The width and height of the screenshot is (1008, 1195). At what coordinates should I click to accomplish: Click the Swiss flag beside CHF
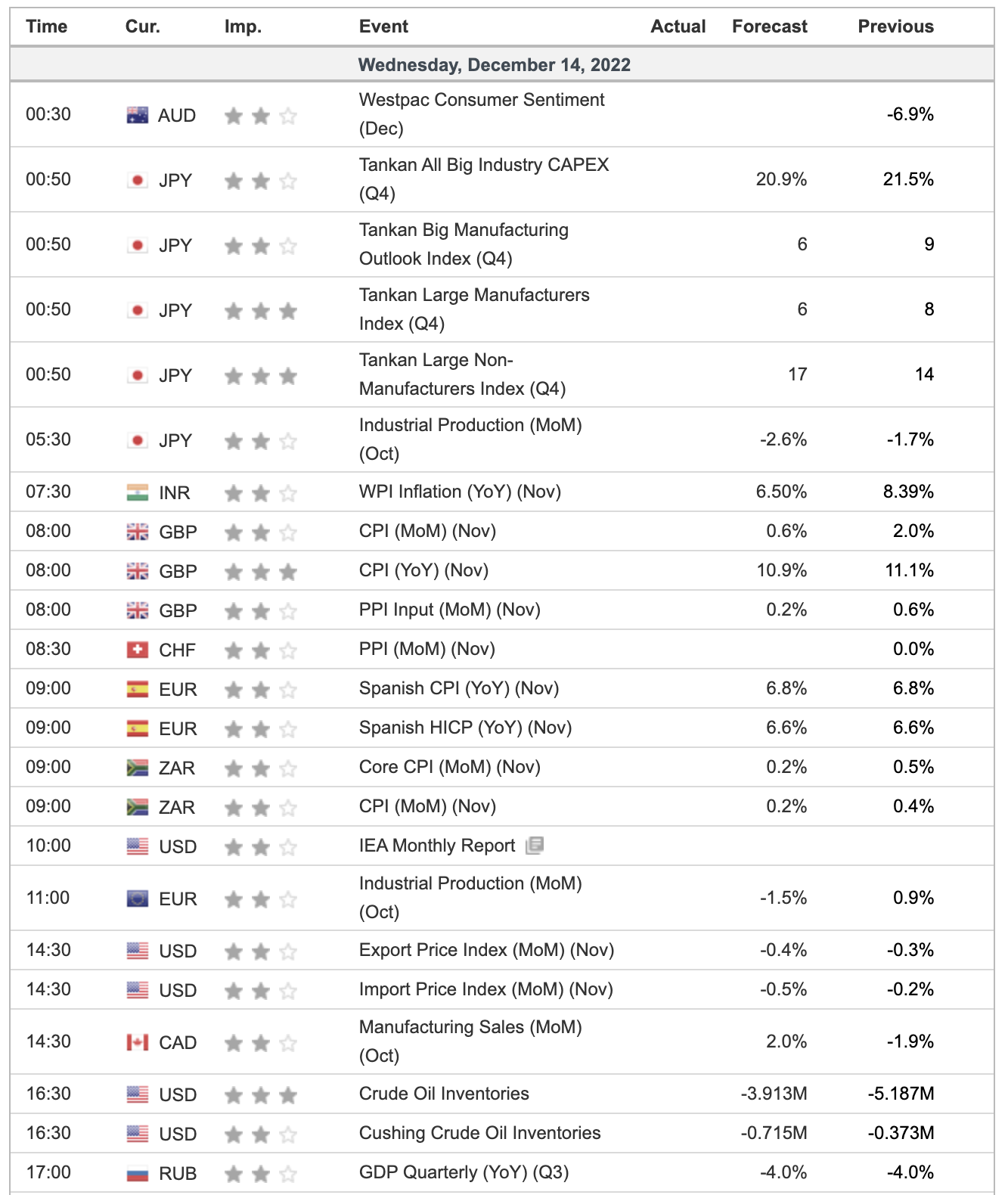click(x=137, y=650)
